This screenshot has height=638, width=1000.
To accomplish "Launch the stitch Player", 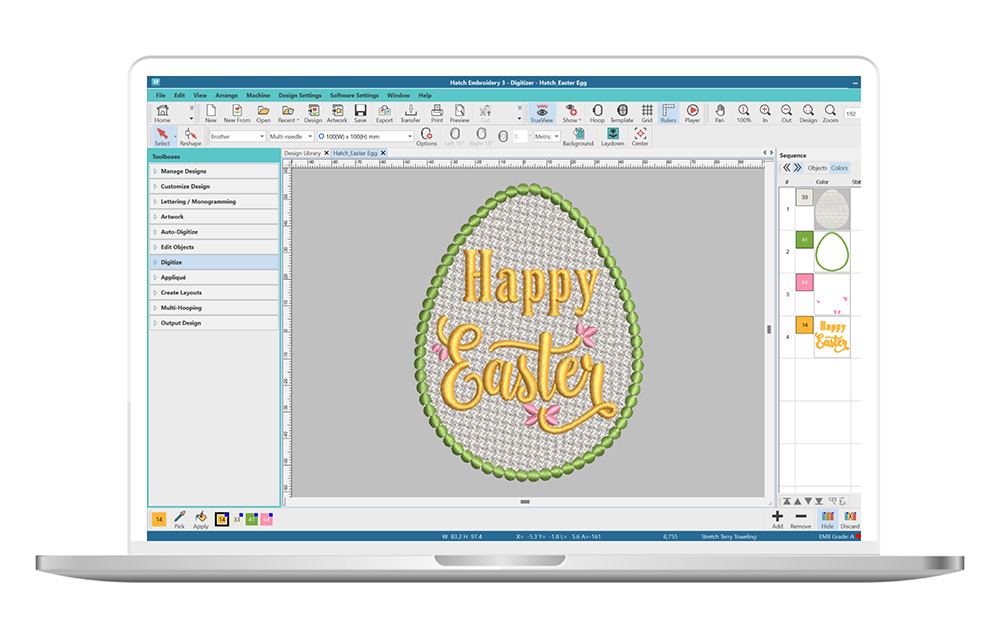I will (x=692, y=111).
